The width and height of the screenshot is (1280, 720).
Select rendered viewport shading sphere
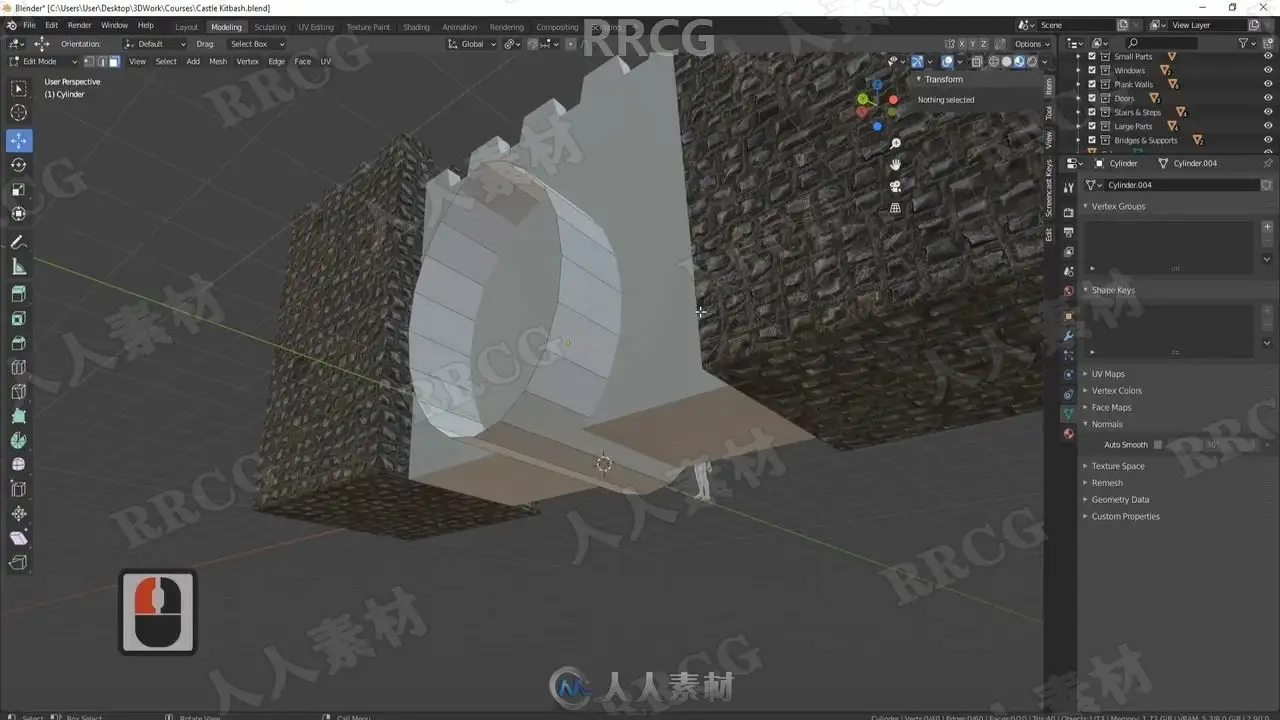tap(1031, 61)
